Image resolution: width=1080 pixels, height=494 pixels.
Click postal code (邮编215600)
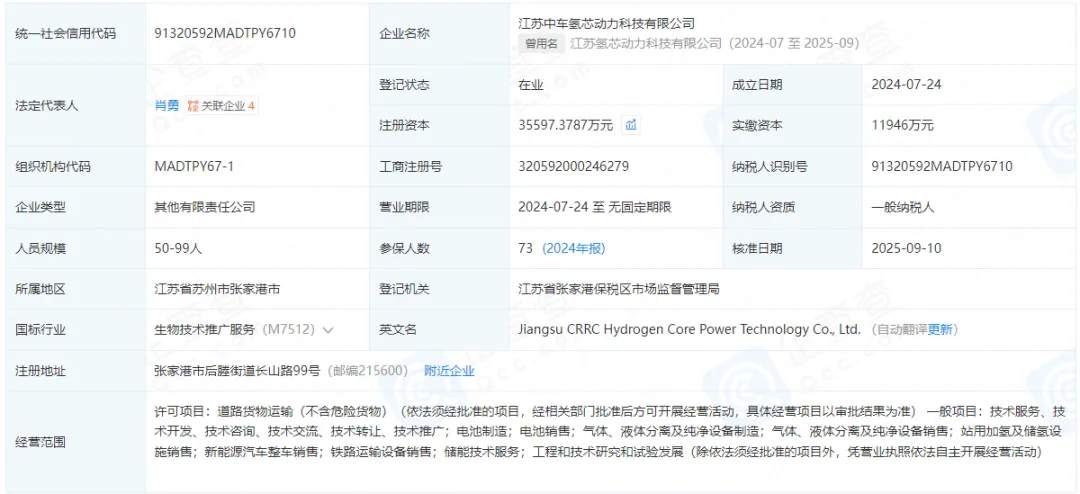(366, 371)
